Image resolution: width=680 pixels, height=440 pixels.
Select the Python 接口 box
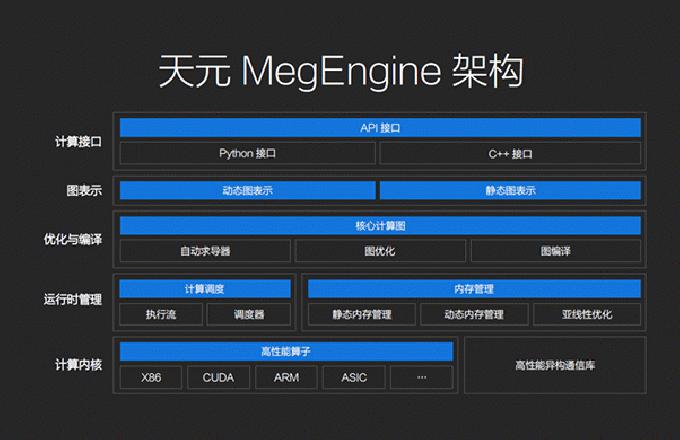click(248, 154)
